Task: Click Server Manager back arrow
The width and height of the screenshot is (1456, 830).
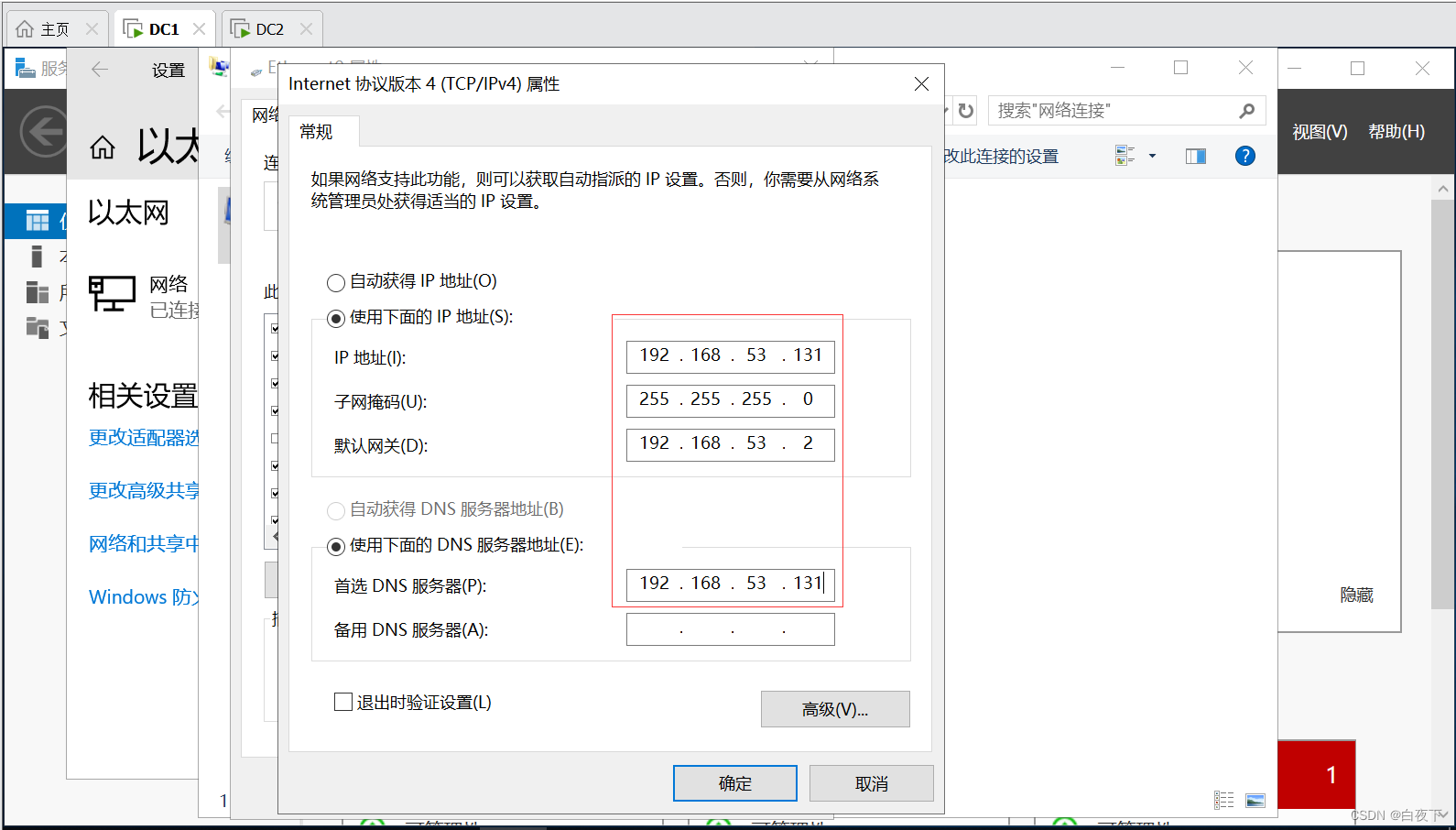Action: coord(44,132)
